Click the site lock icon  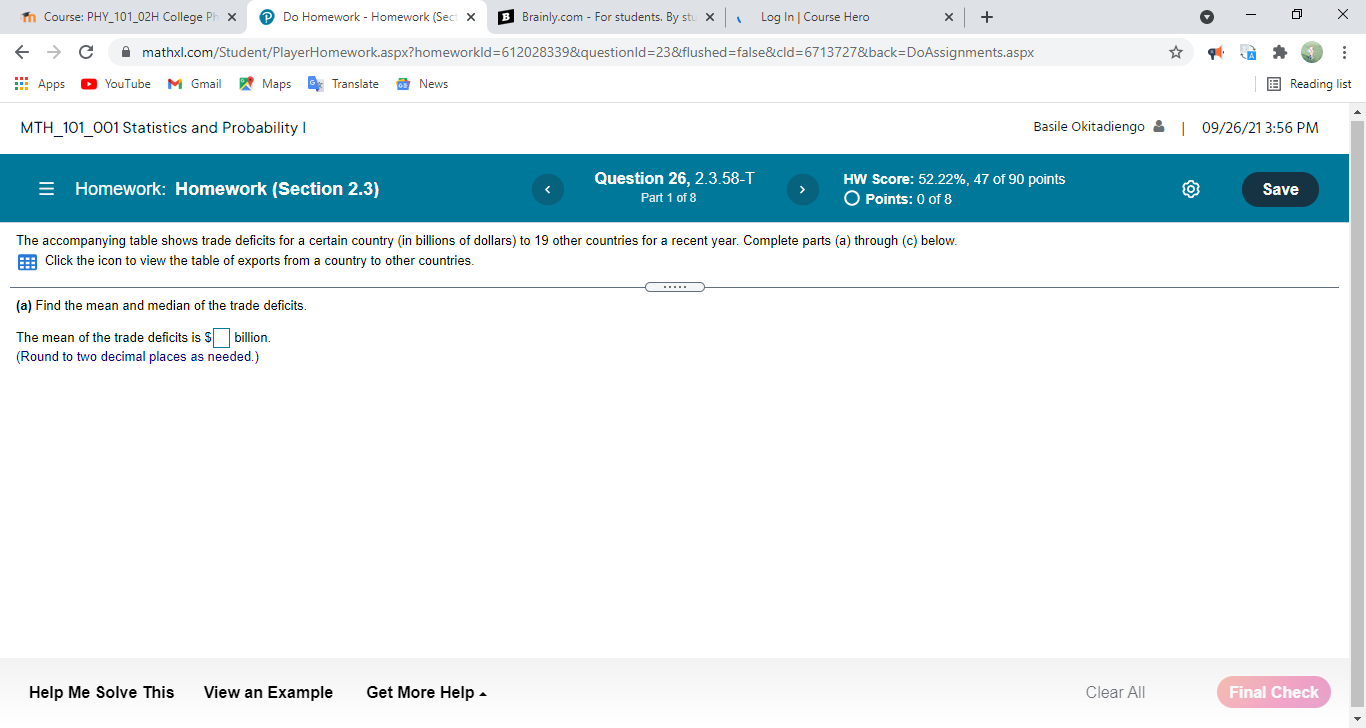(x=126, y=52)
